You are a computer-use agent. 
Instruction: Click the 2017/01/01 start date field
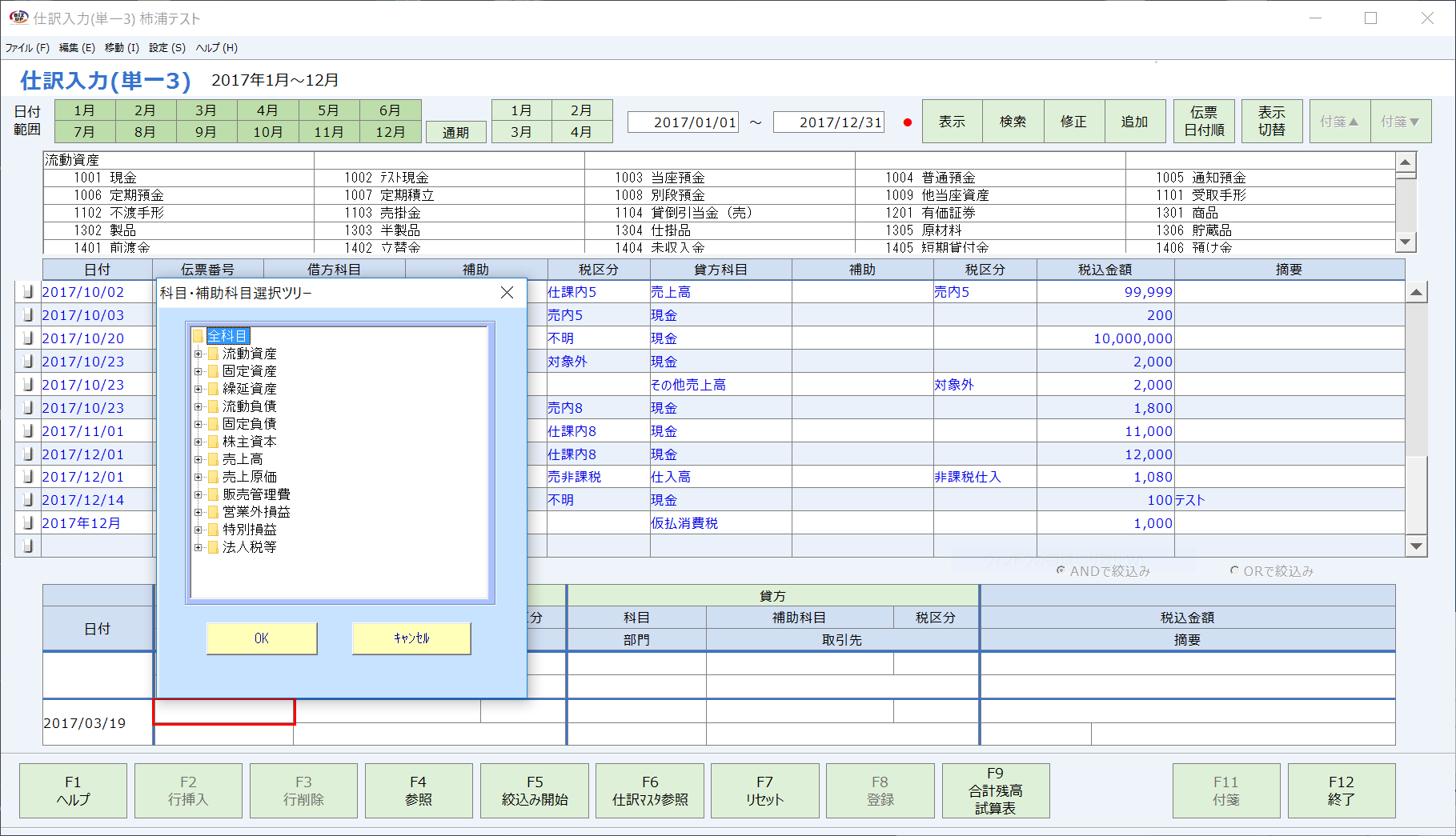(683, 122)
